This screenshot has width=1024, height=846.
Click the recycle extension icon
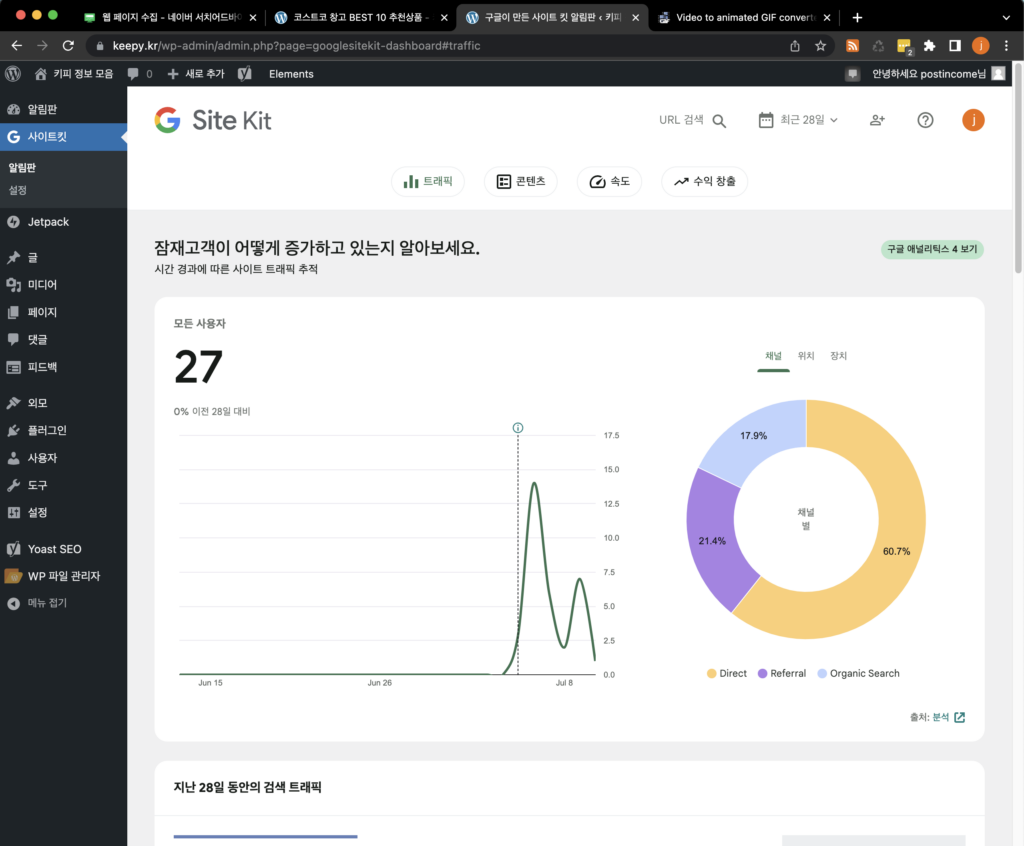tap(878, 46)
